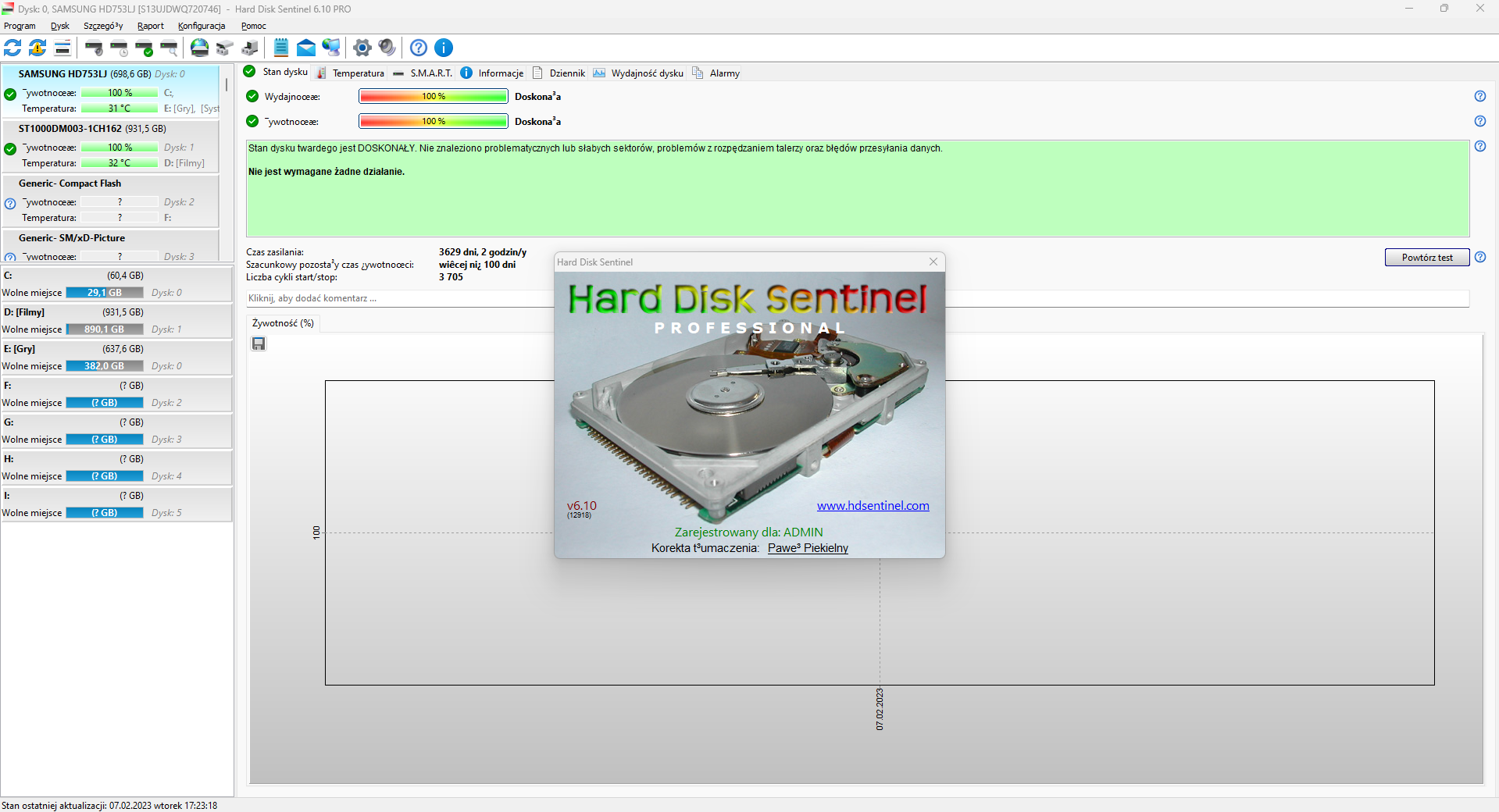
Task: Click the Wydajność 100 % progress bar
Action: pos(434,96)
